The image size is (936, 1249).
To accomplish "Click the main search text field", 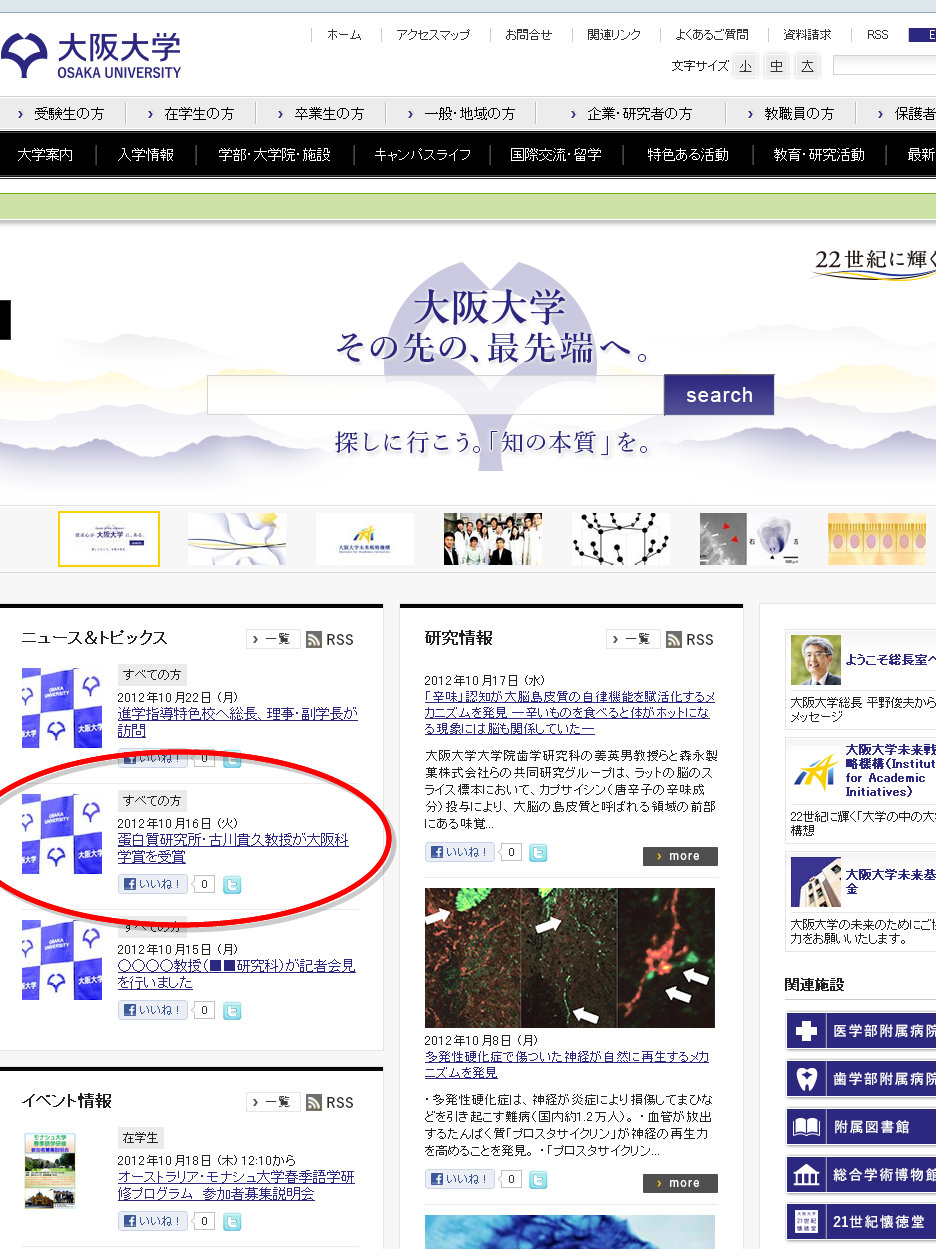I will (x=435, y=395).
